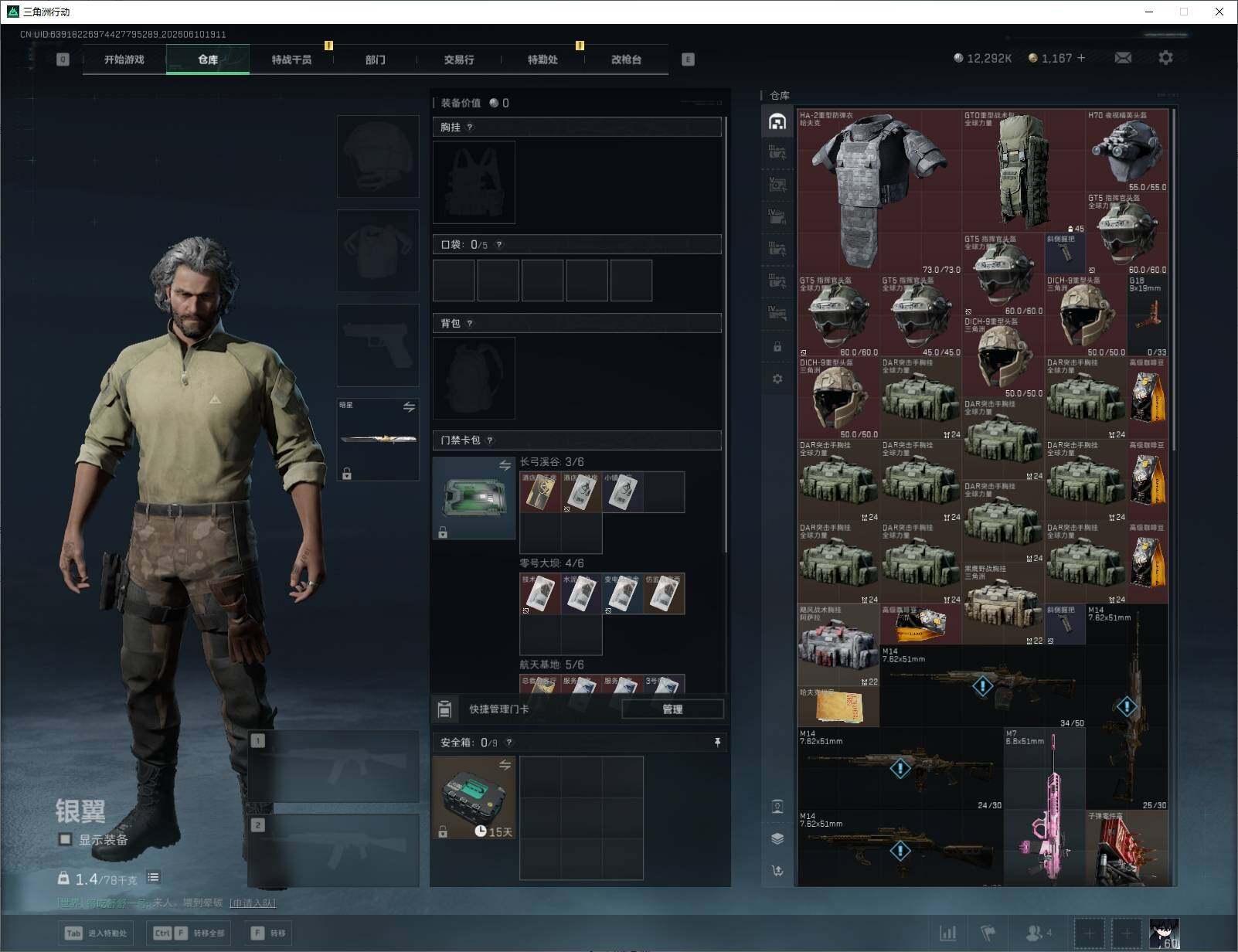The image size is (1238, 952).
Task: Open the 改枪台 tab
Action: coord(626,59)
